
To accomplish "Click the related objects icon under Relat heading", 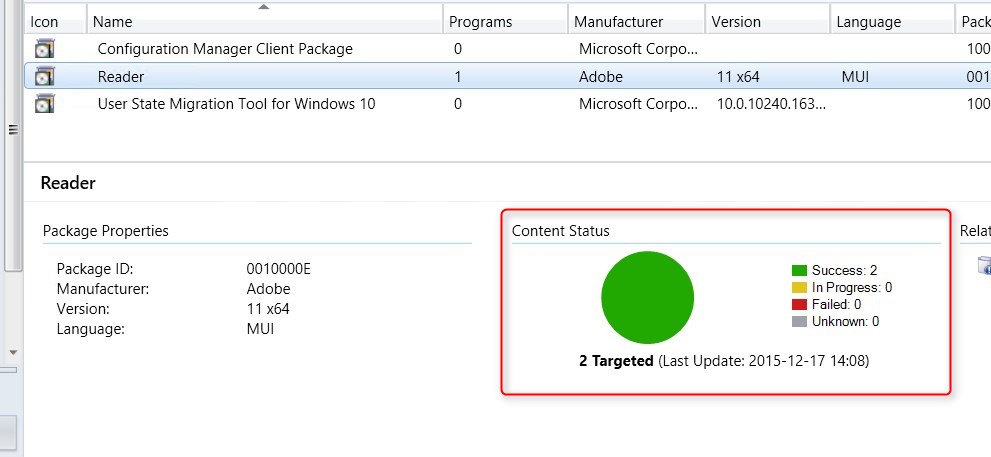I will [x=984, y=265].
